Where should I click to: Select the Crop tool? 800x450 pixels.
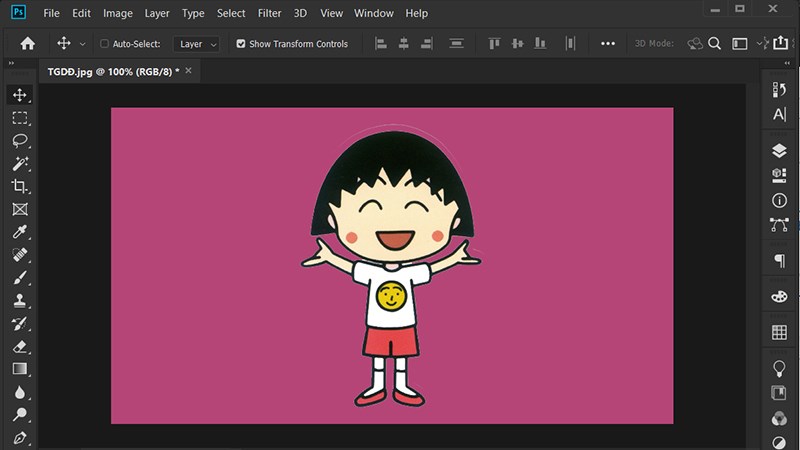[19, 187]
